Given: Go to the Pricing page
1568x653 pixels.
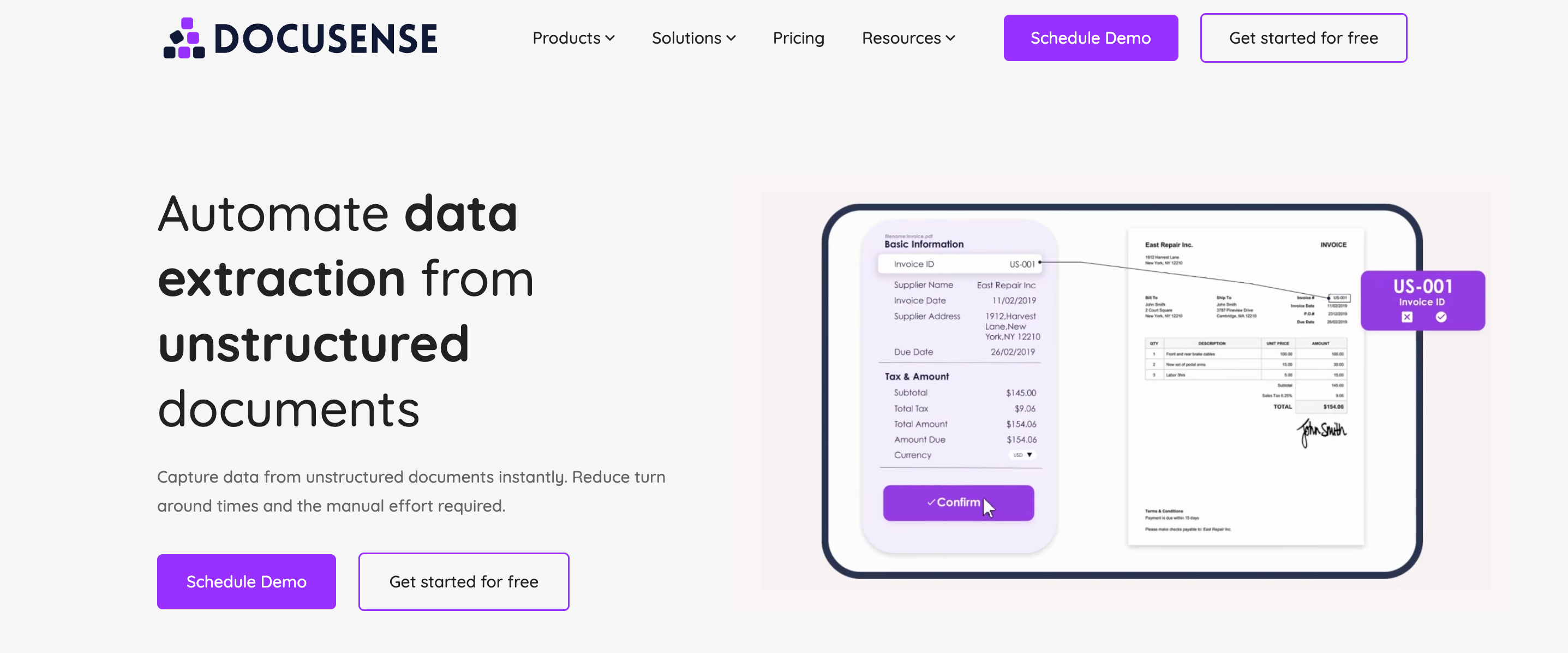Looking at the screenshot, I should (x=798, y=38).
